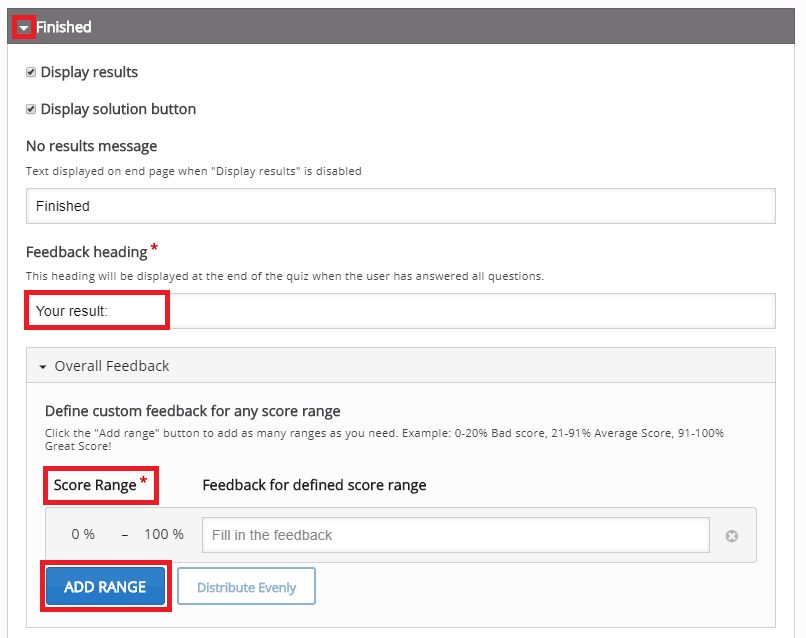
Task: Click the No results message input field
Action: pyautogui.click(x=400, y=206)
